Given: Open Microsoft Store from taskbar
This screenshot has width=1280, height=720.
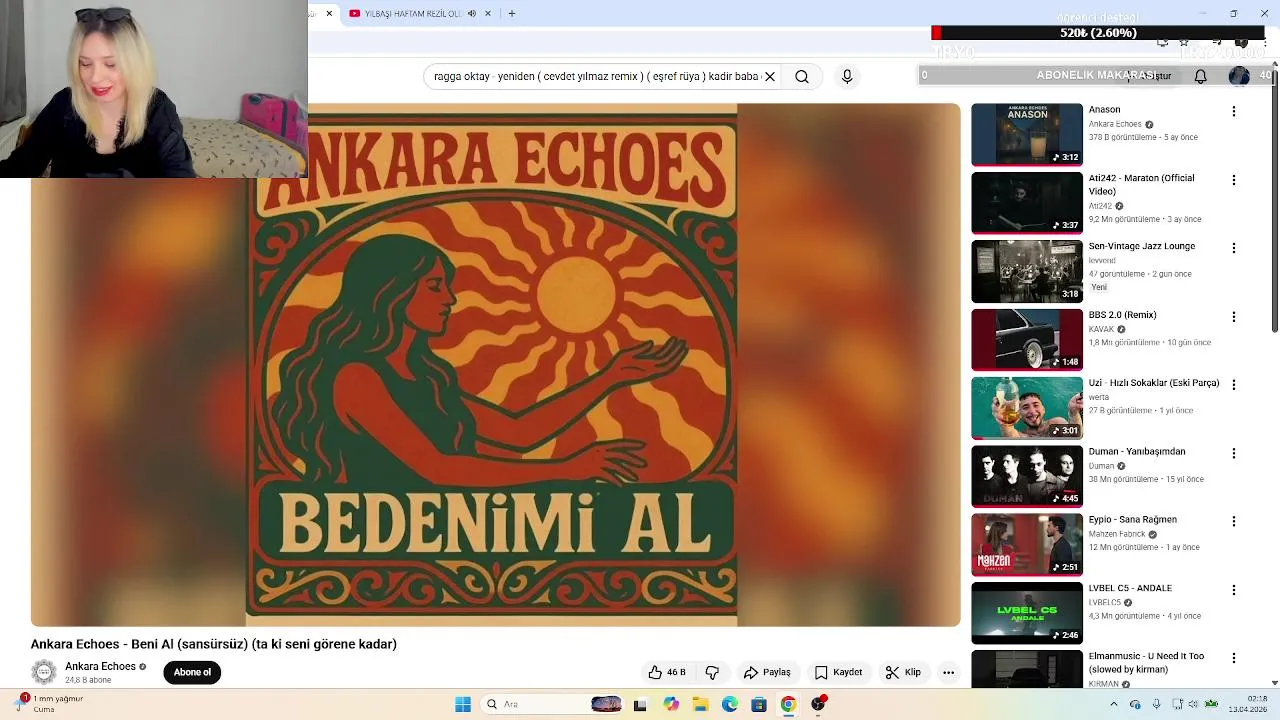Looking at the screenshot, I should (x=759, y=704).
